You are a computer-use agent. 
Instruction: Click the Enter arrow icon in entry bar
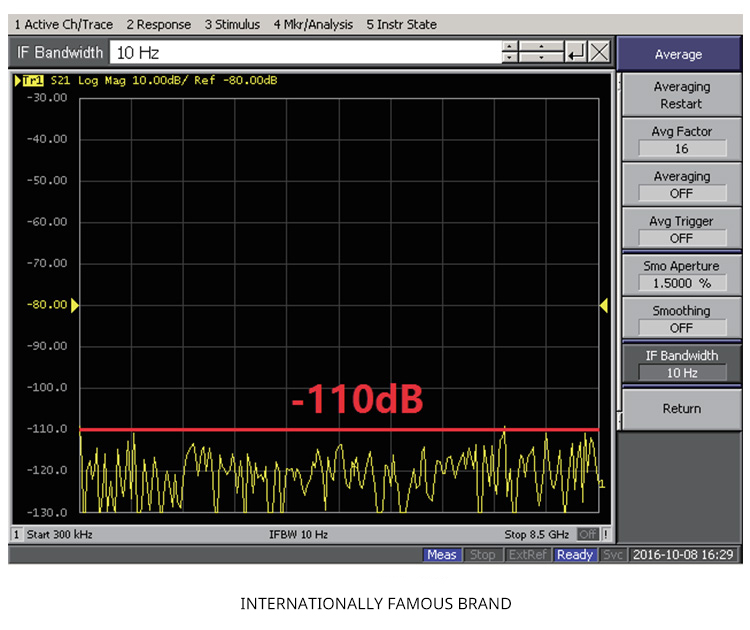pyautogui.click(x=576, y=53)
